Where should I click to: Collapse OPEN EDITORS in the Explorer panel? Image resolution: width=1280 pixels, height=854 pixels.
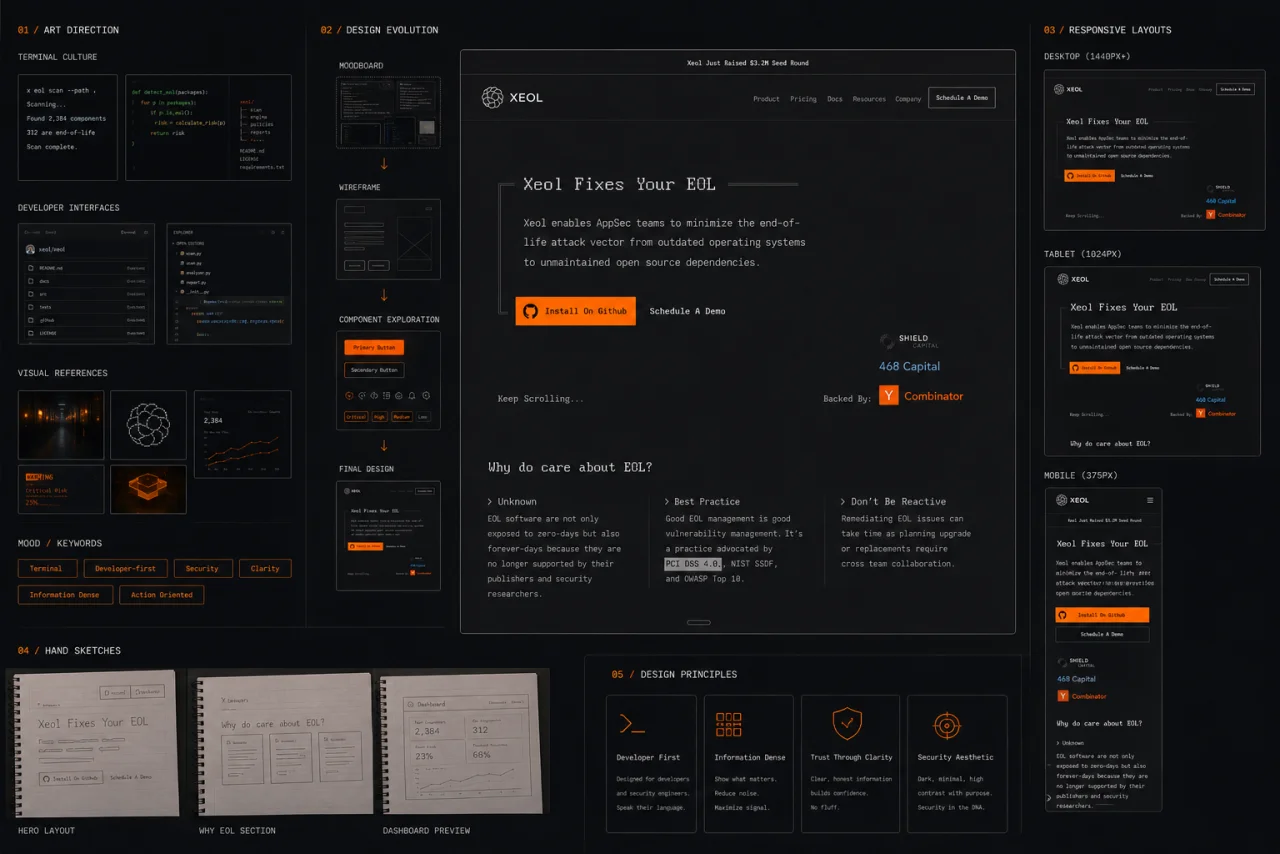[190, 243]
